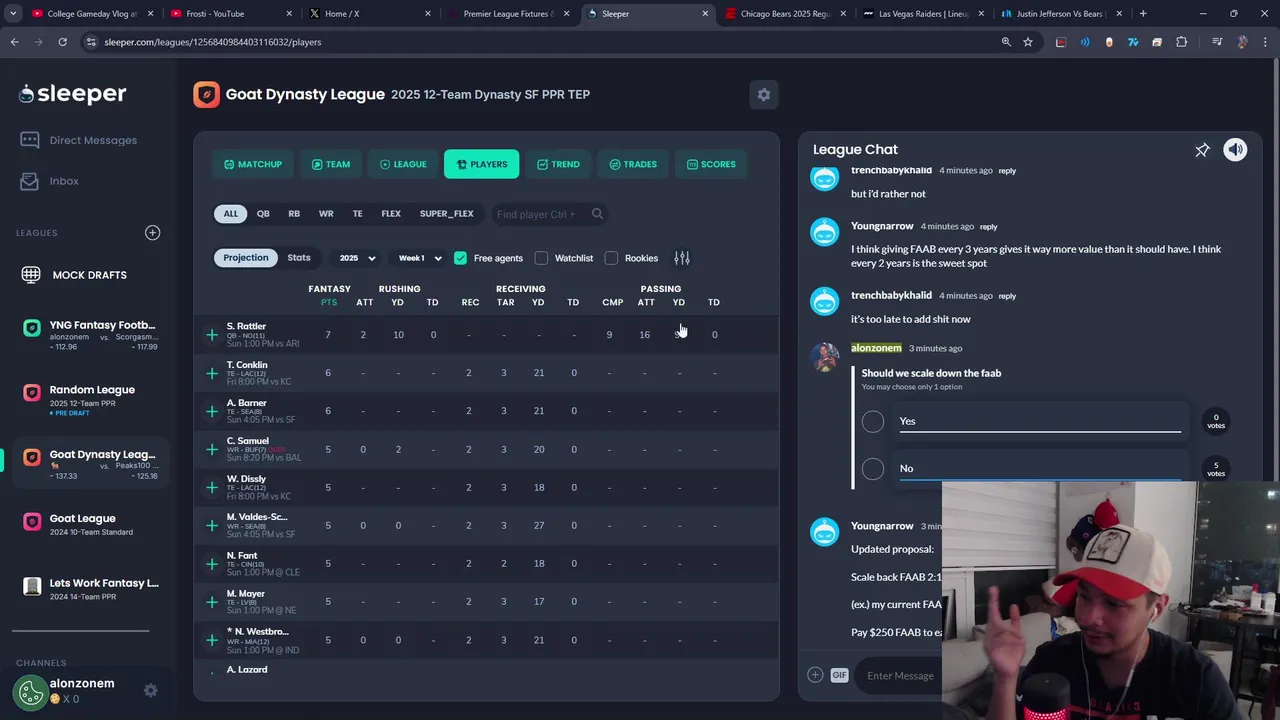Open the Week 1 dropdown
This screenshot has height=720, width=1280.
[x=419, y=258]
